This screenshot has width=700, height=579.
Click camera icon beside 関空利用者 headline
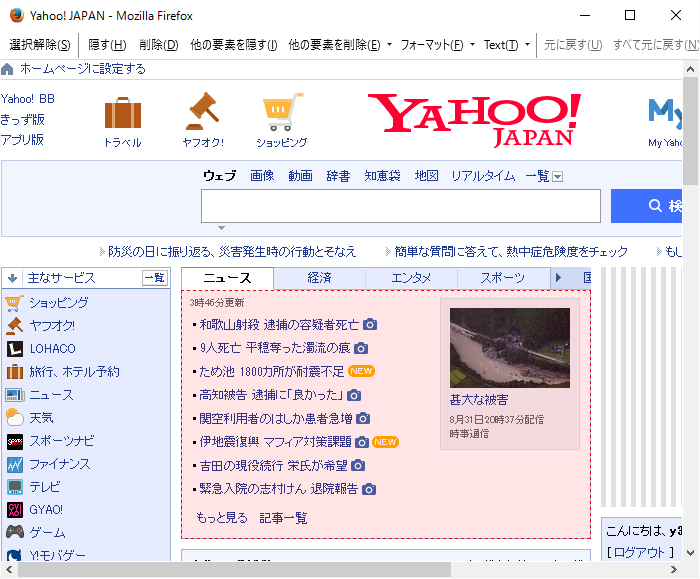(x=363, y=418)
